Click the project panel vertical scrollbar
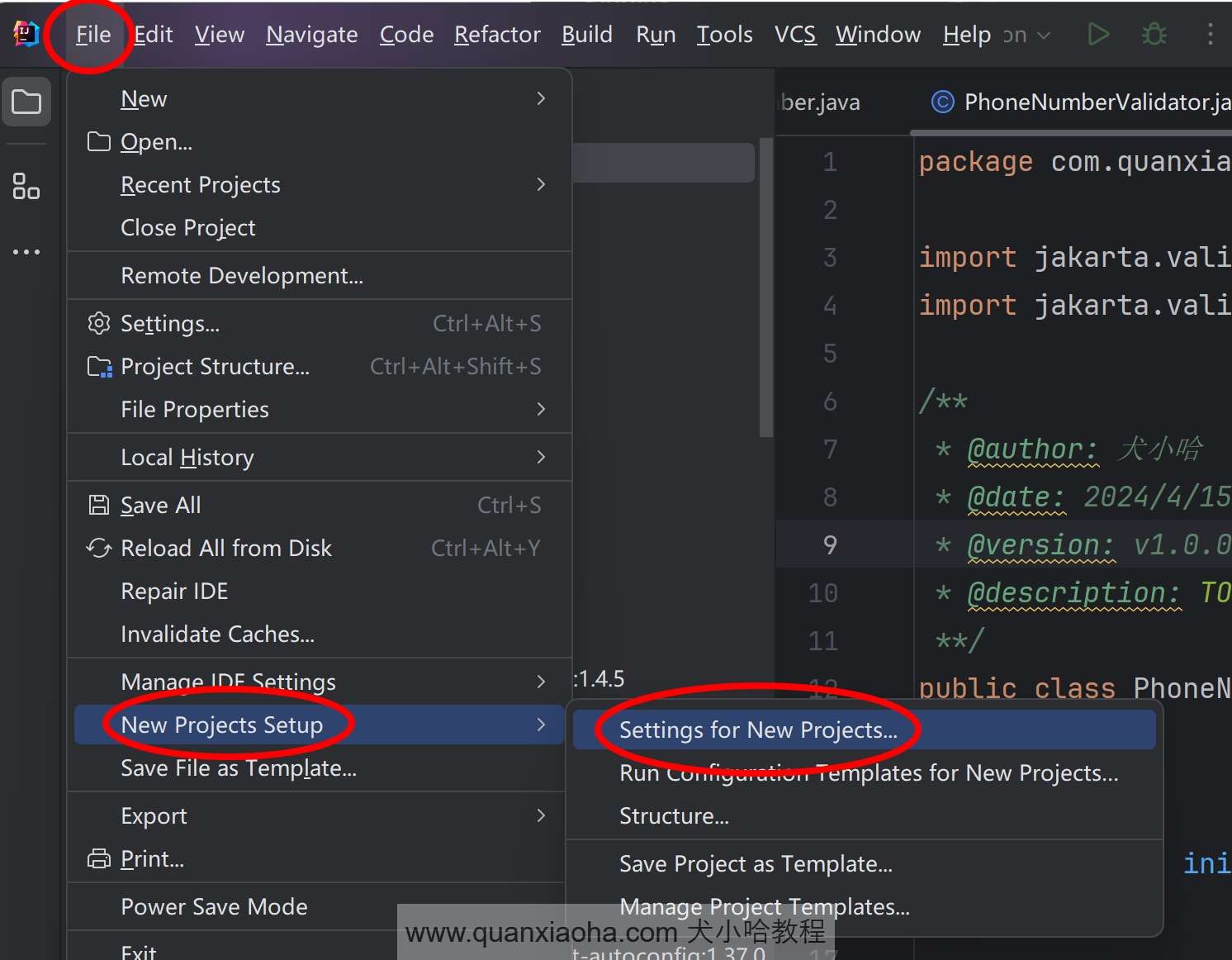The height and width of the screenshot is (960, 1232). coord(765,287)
